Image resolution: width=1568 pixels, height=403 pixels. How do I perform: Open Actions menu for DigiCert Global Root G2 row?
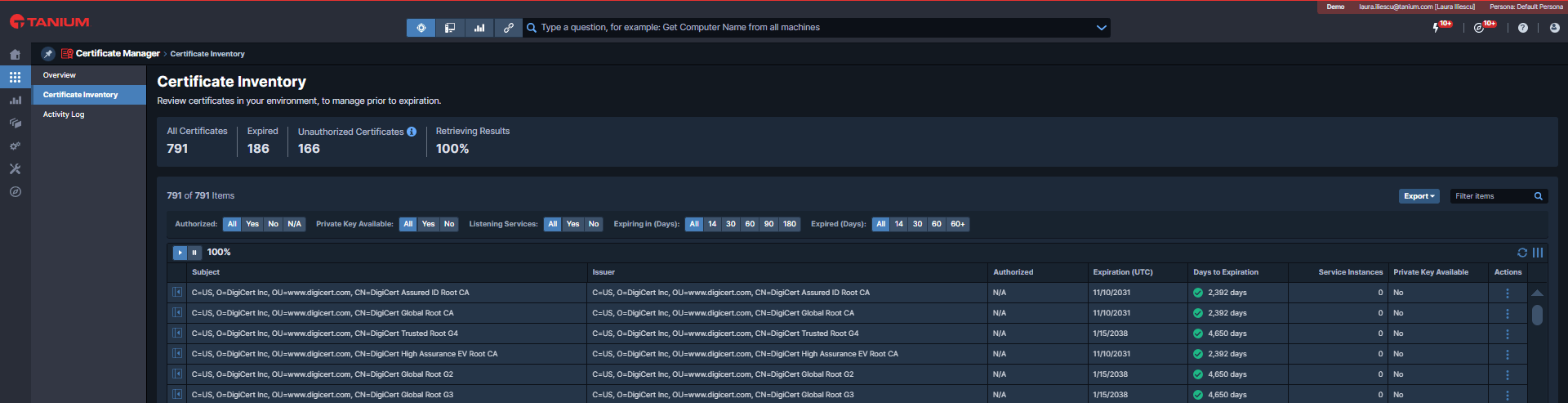[1508, 374]
